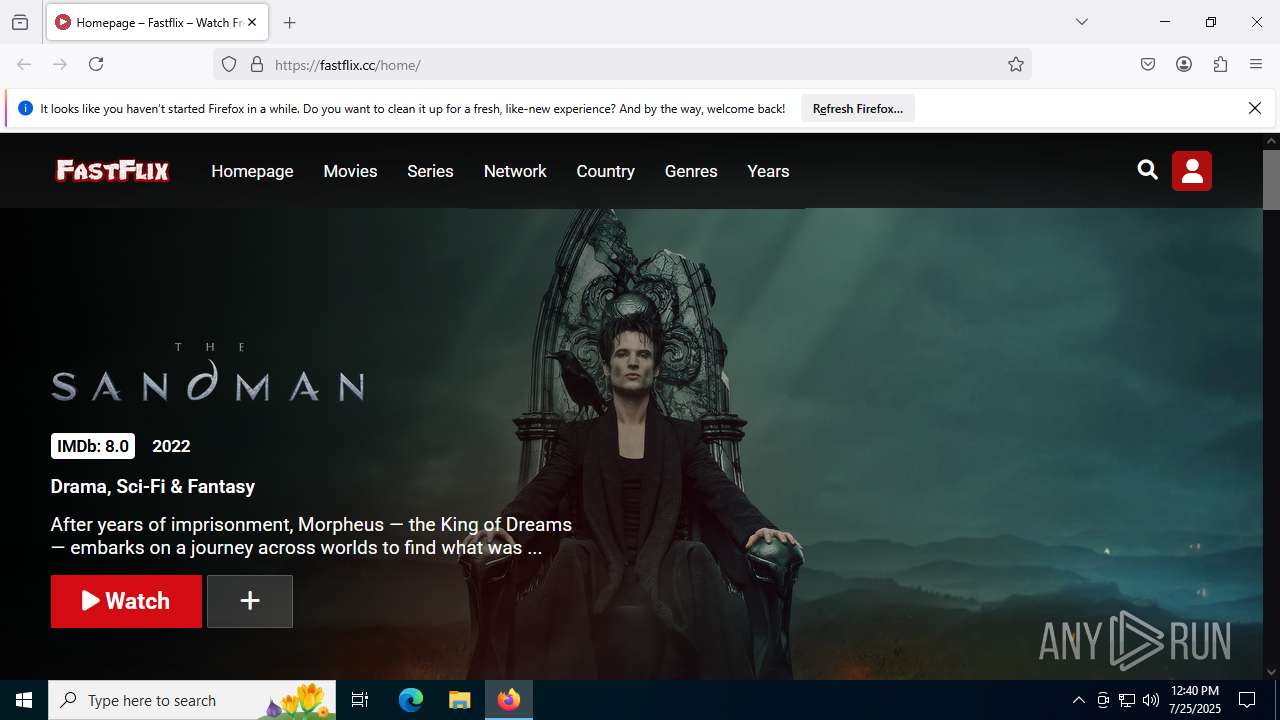
Task: Click the Windows taskbar search box
Action: (193, 700)
